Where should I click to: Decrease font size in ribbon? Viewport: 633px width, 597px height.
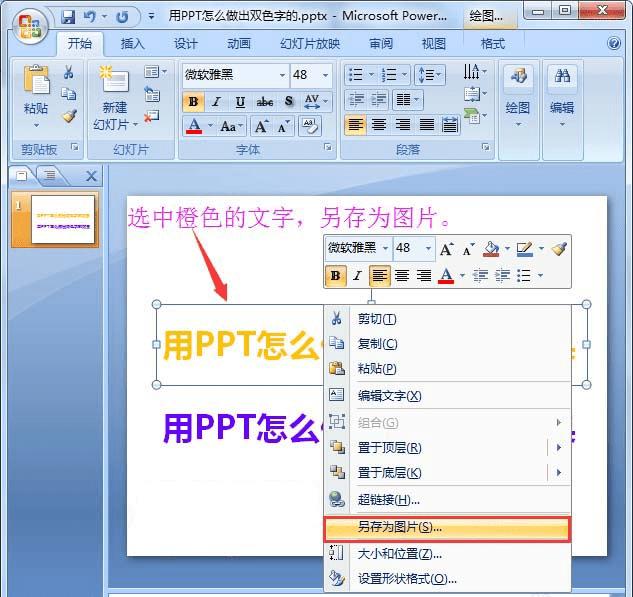coord(283,126)
